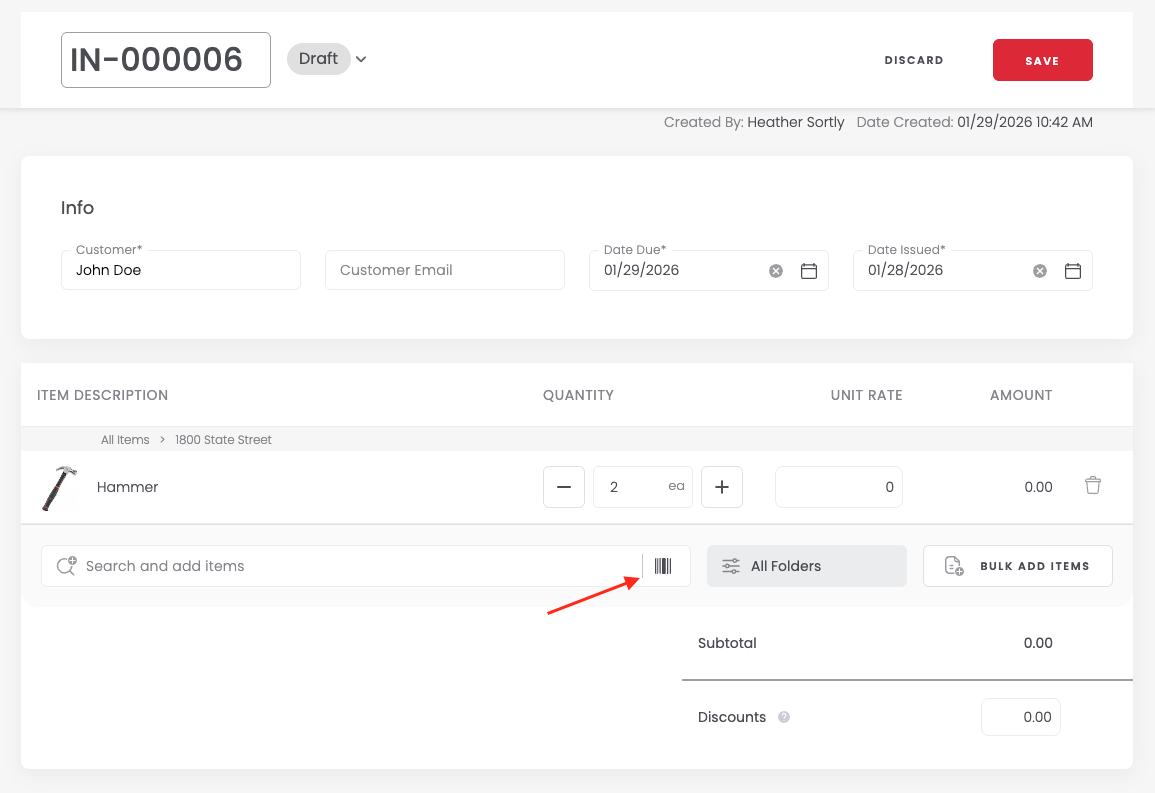
Task: Expand the Draft status dropdown
Action: click(361, 59)
